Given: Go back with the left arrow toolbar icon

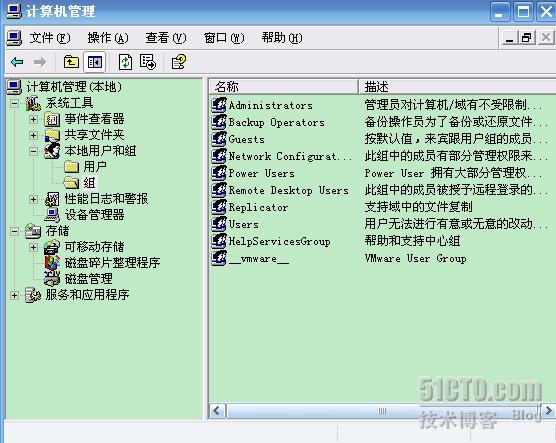Looking at the screenshot, I should [x=17, y=62].
